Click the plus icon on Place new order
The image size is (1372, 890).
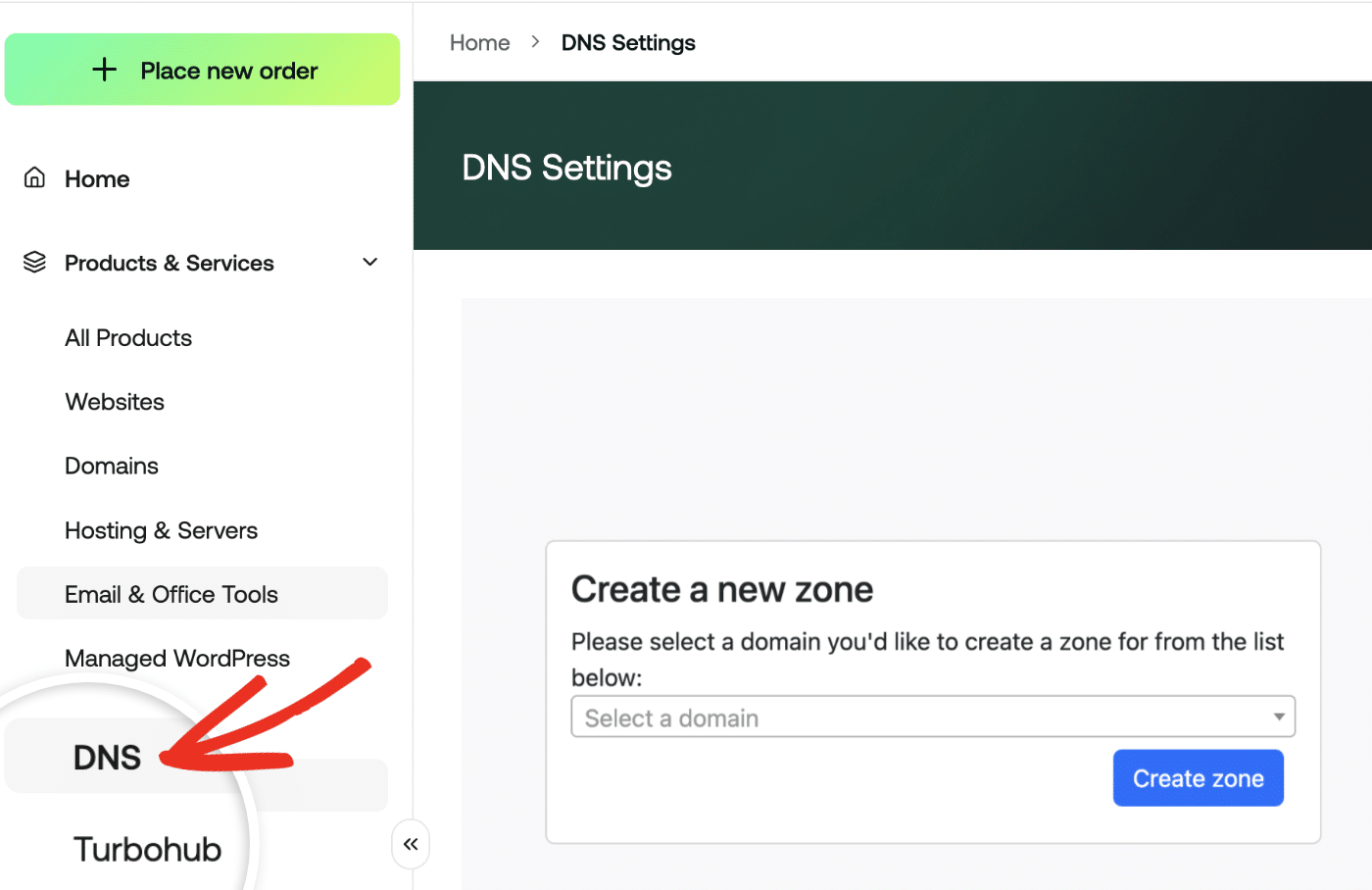[x=104, y=70]
